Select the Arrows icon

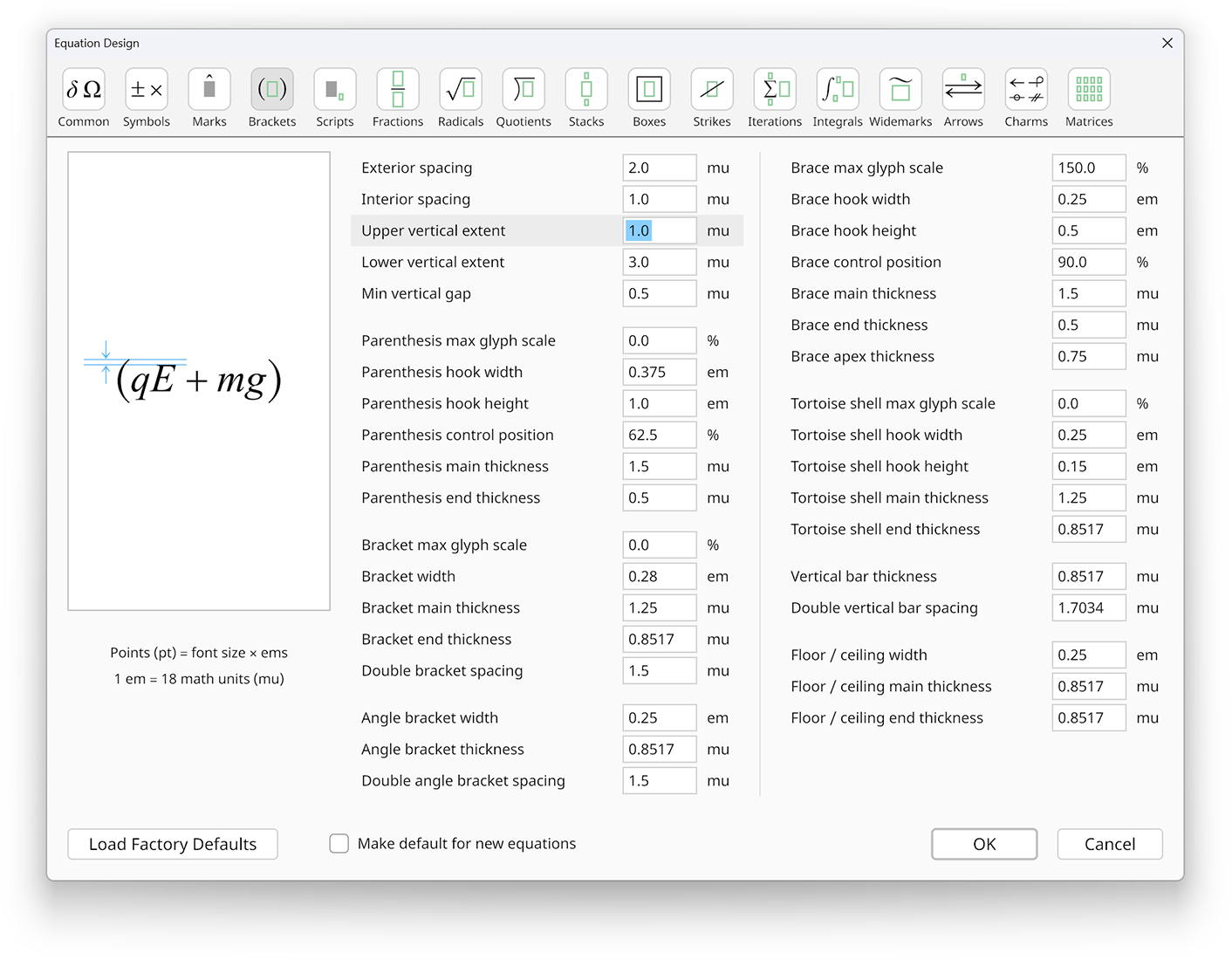click(x=962, y=96)
